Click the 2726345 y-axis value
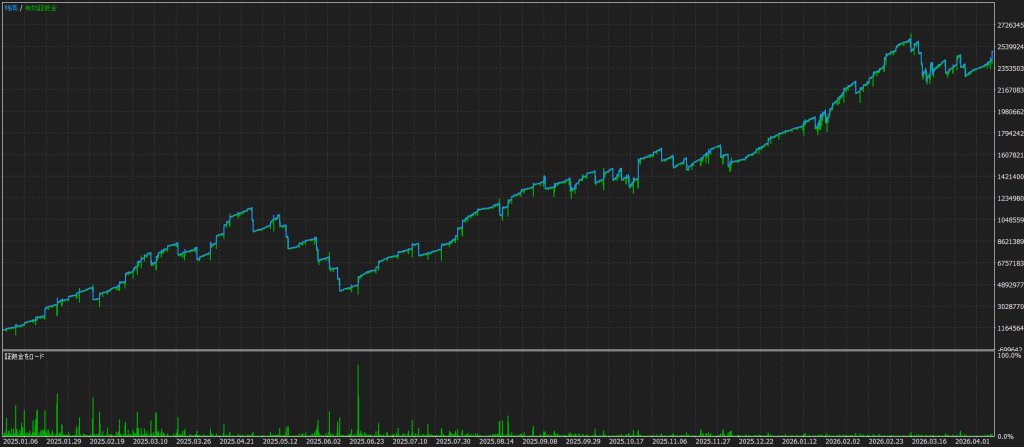1024x447 pixels. pyautogui.click(x=1010, y=25)
